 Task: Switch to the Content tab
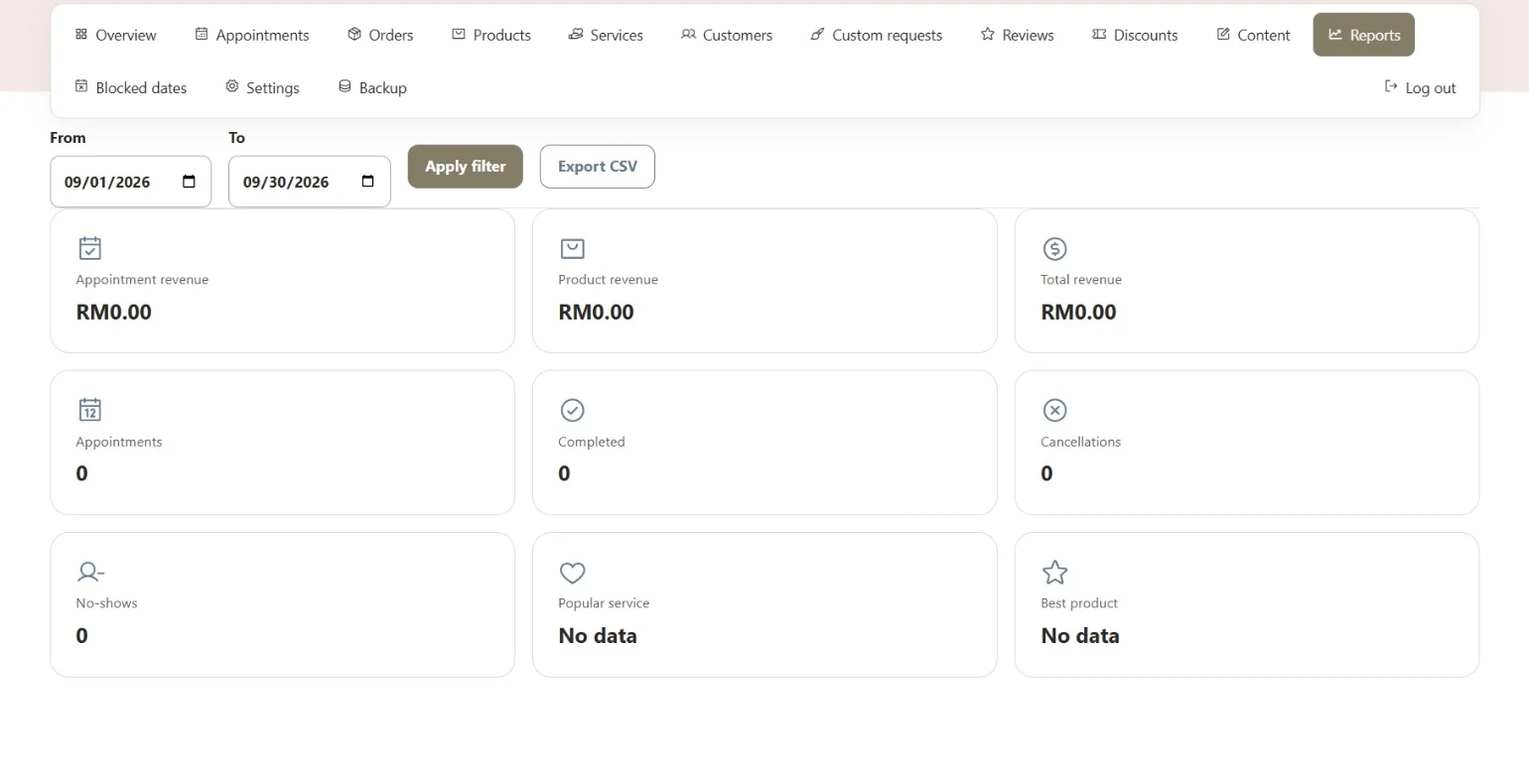pos(1253,35)
